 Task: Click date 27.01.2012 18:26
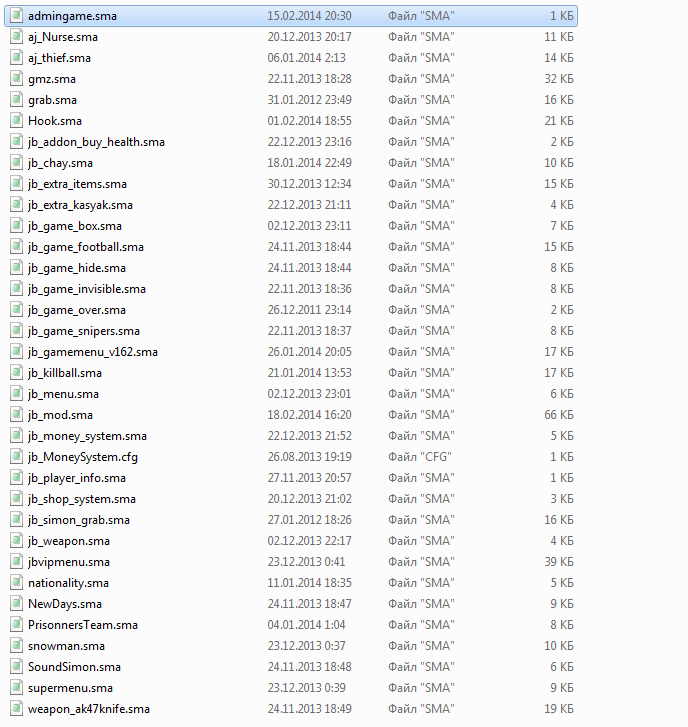click(x=309, y=520)
